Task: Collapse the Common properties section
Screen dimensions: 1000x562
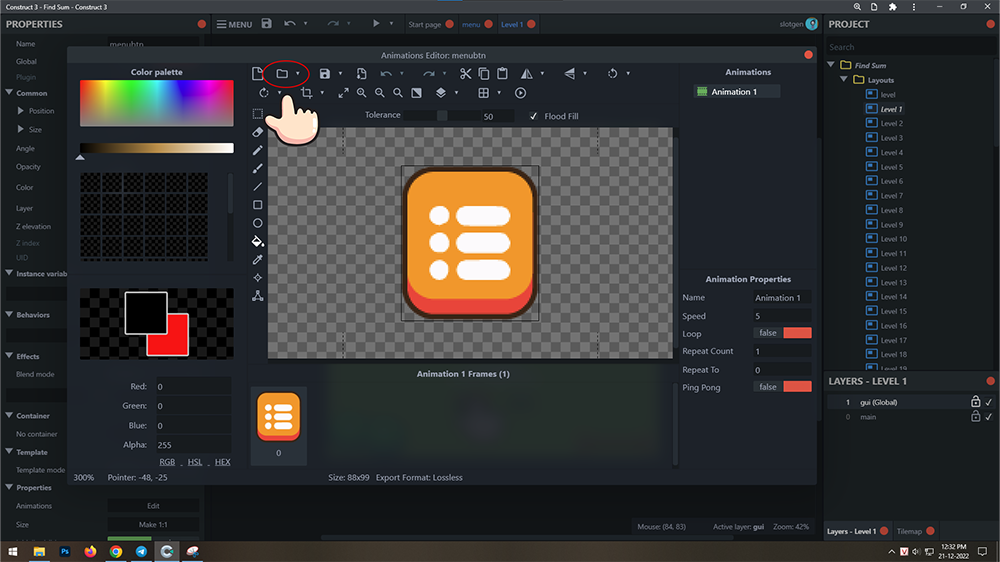Action: [x=10, y=92]
